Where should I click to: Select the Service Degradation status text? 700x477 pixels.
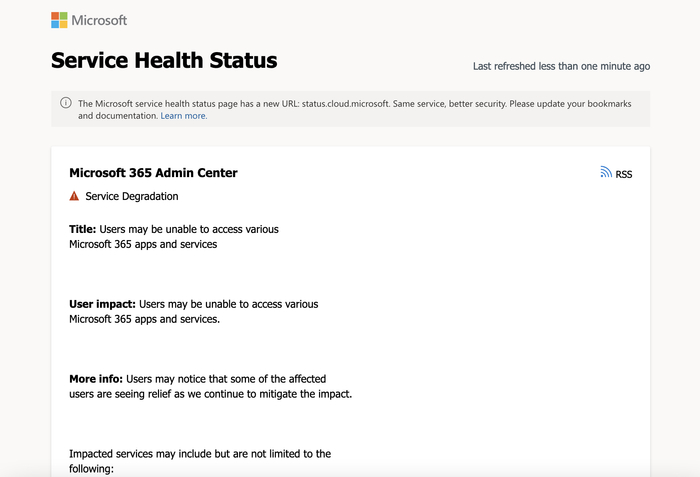point(132,196)
